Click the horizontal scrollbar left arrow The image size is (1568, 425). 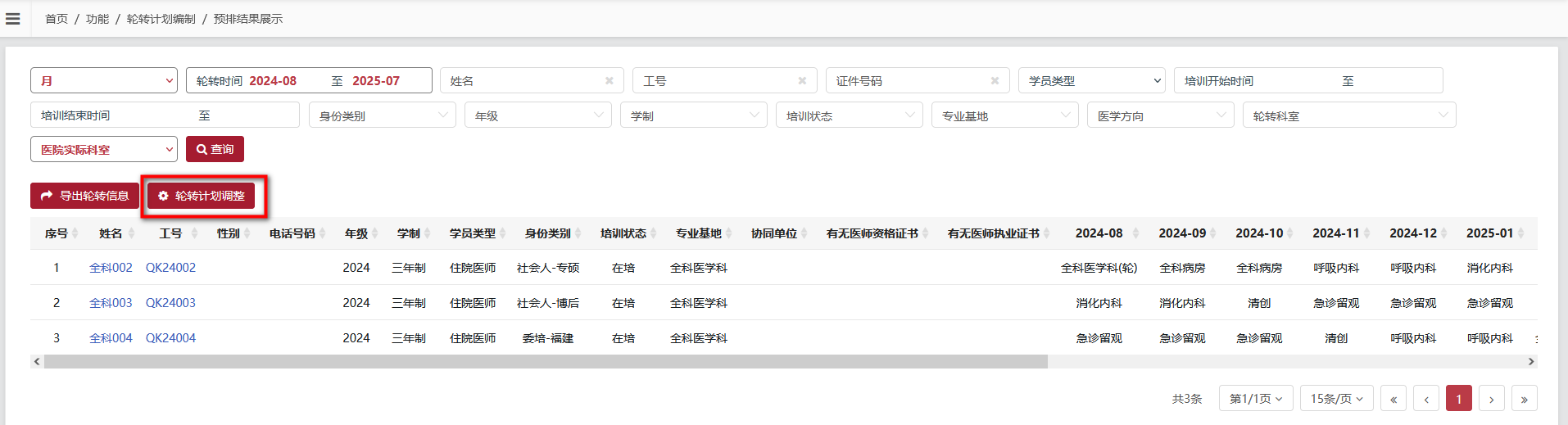point(37,361)
